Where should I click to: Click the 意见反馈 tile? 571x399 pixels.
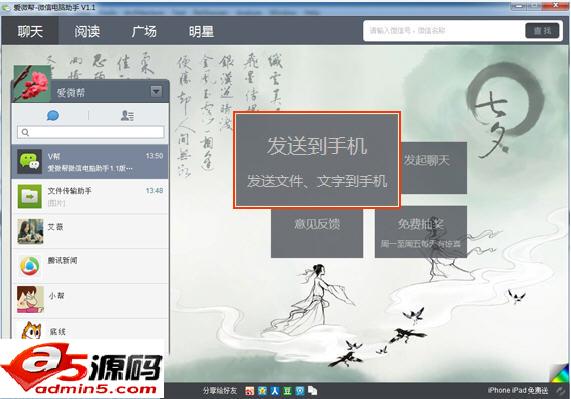317,233
